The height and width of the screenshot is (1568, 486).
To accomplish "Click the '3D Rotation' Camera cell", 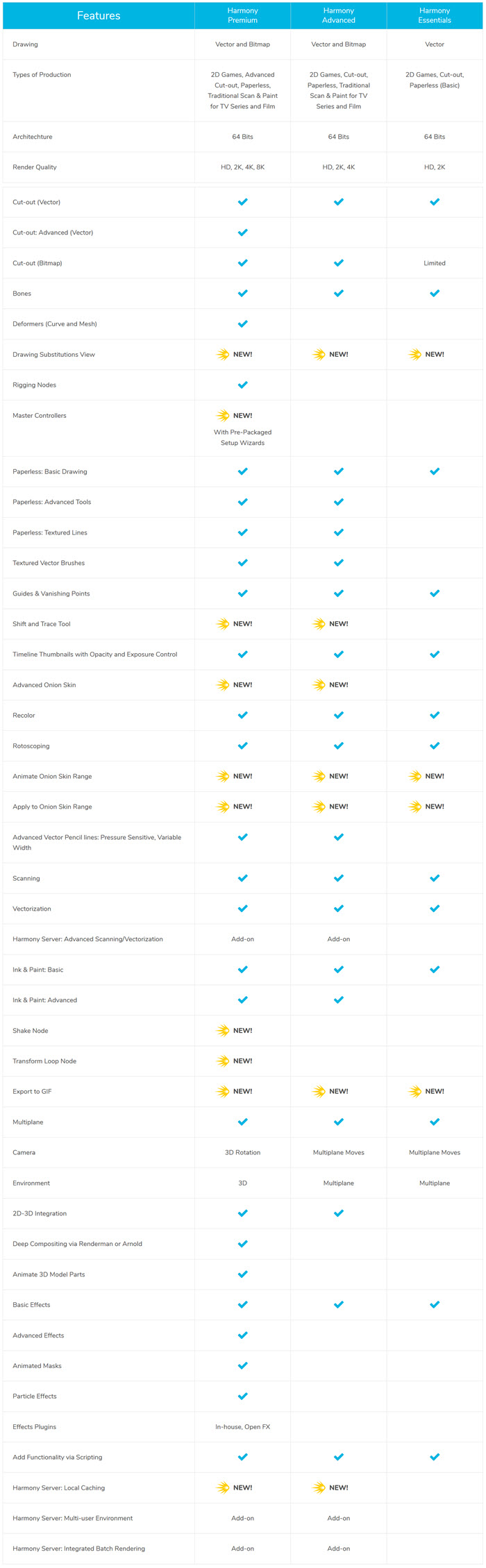I will 243,1152.
